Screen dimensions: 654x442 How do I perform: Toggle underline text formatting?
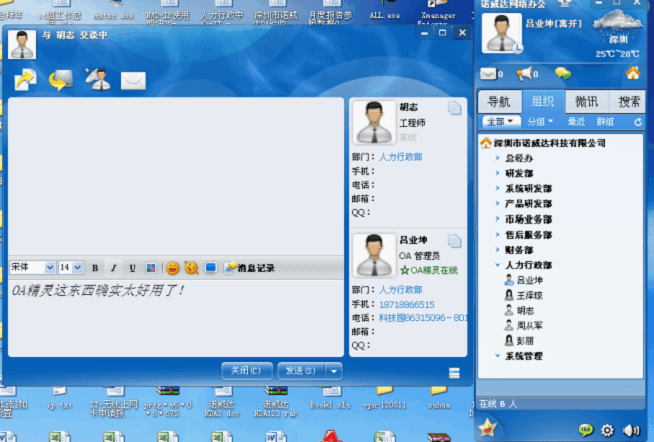coord(132,268)
